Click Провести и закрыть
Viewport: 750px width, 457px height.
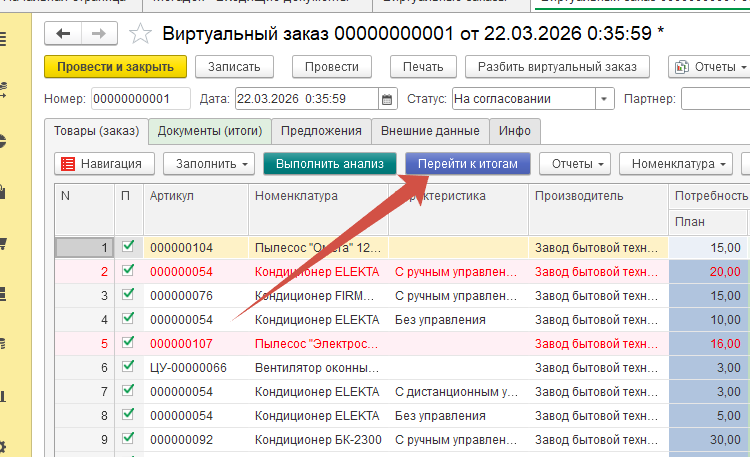point(115,67)
